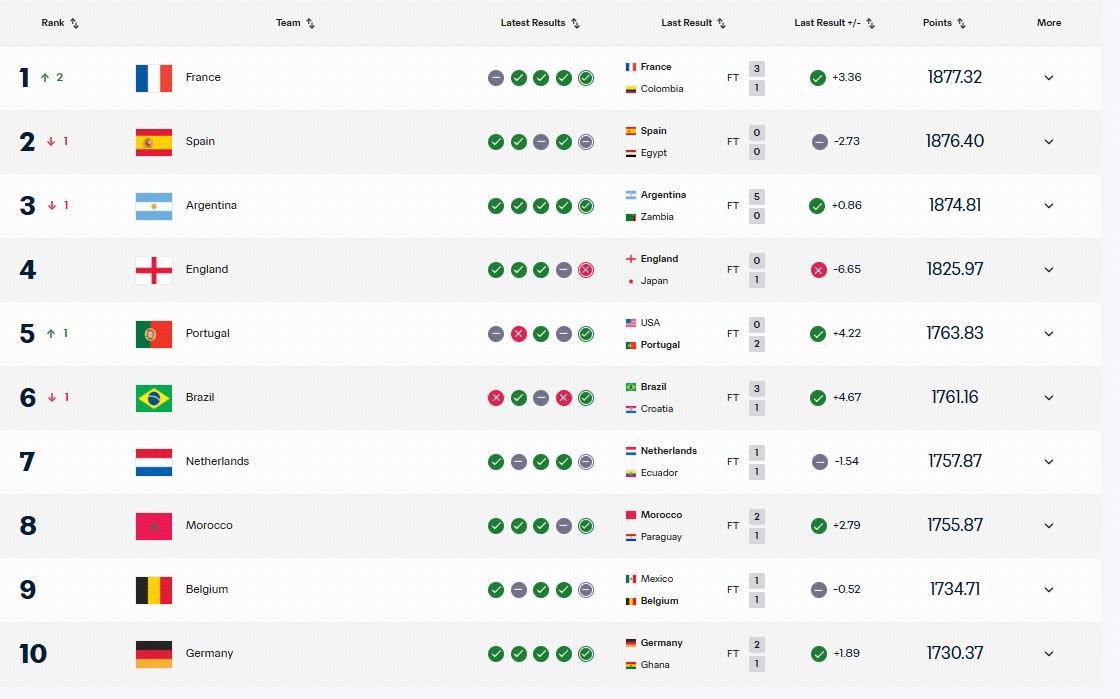Click the red X in Brazil's latest results
The width and height of the screenshot is (1120, 699).
[x=496, y=397]
